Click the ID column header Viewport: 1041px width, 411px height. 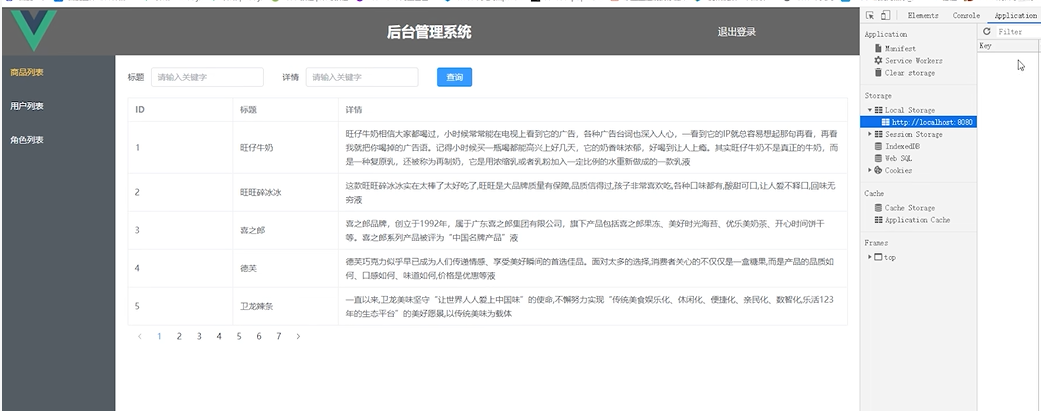(180, 110)
